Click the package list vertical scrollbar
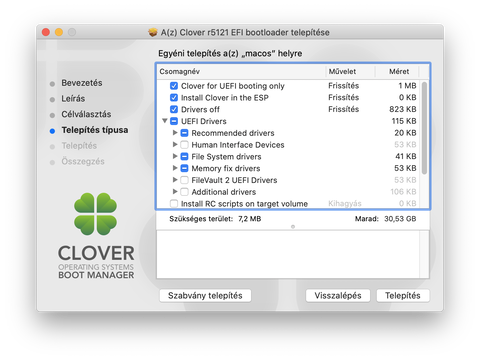Screen dimensions: 480x360 click(x=424, y=128)
